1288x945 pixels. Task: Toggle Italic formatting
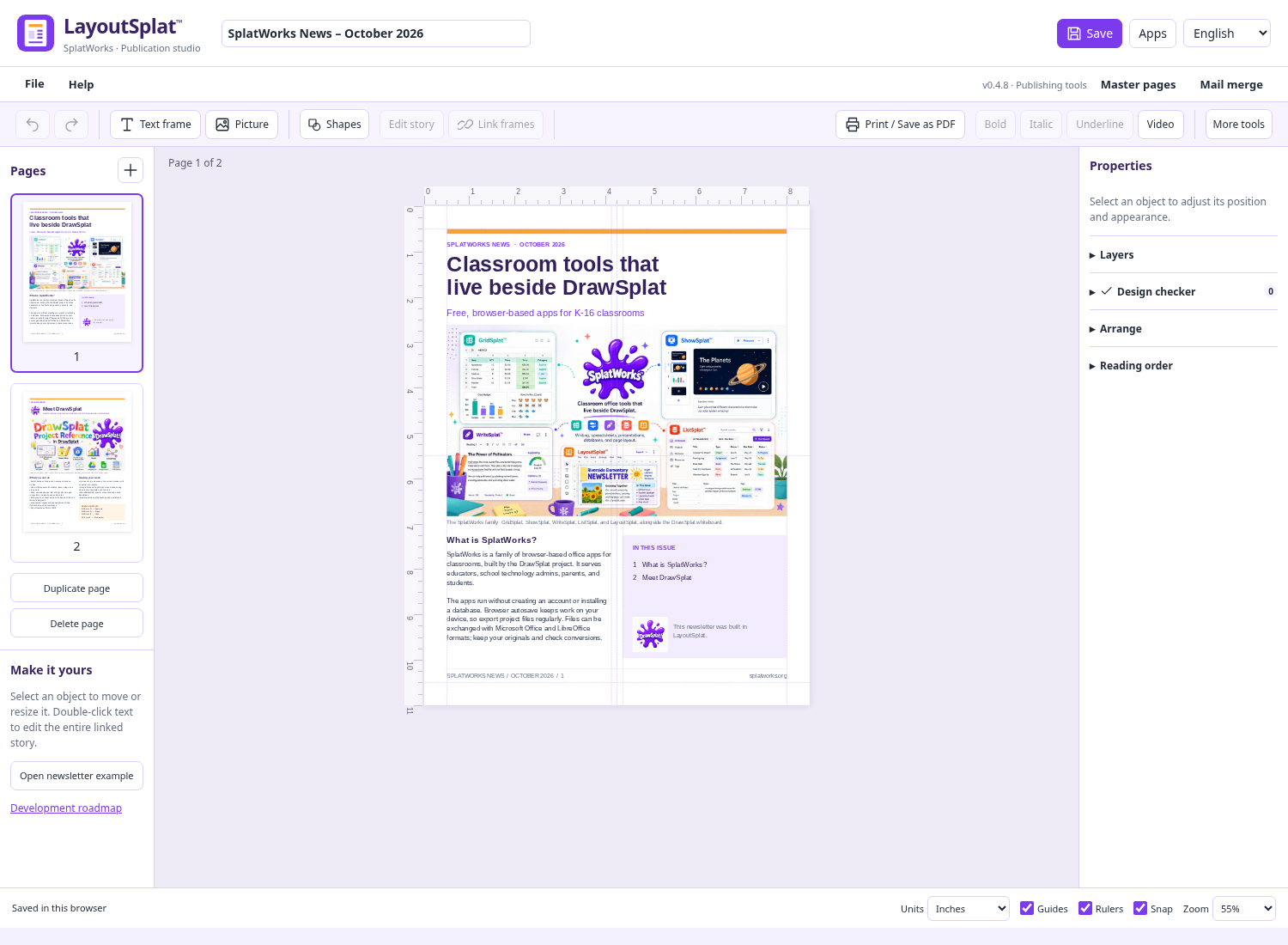[1041, 125]
